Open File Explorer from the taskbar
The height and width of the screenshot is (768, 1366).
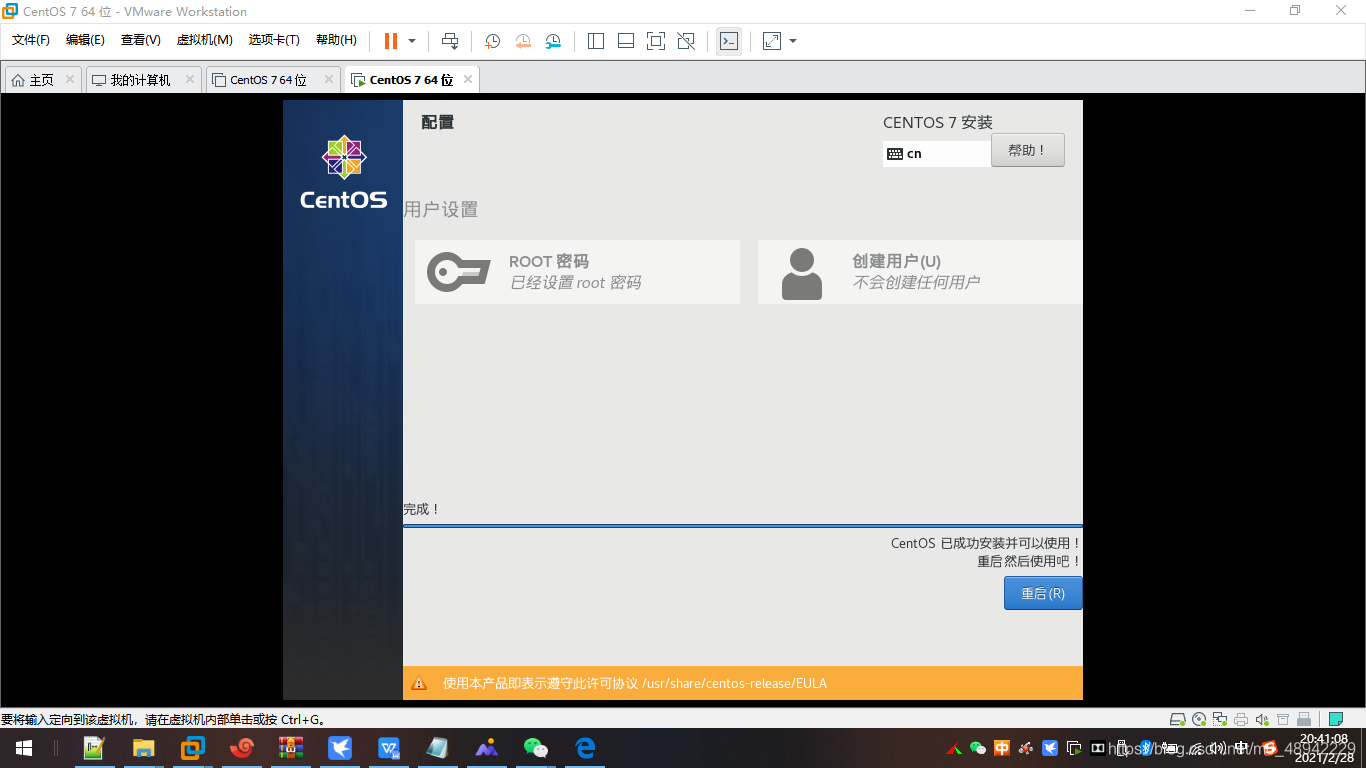144,748
